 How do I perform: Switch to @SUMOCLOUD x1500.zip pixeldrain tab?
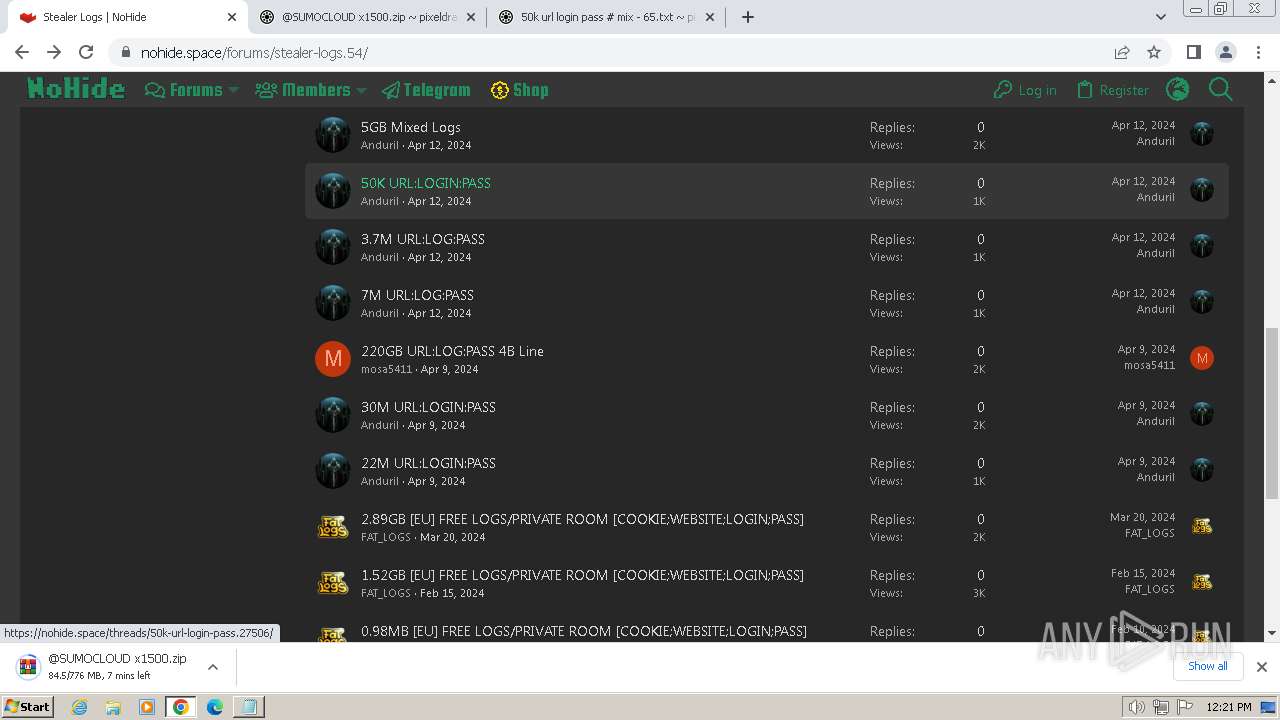[x=368, y=17]
